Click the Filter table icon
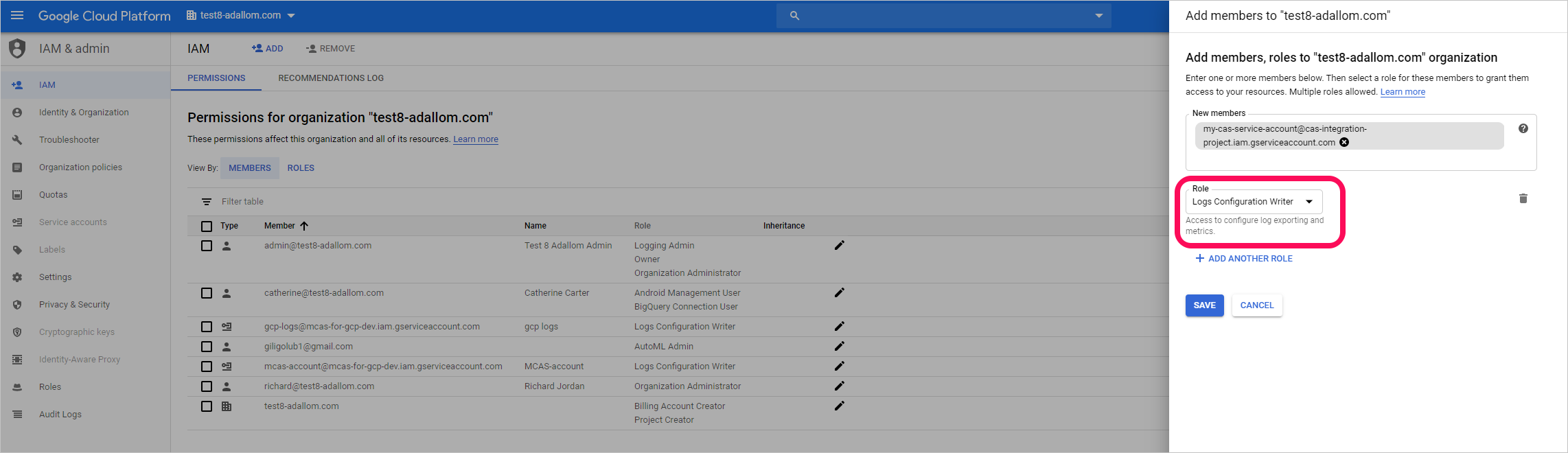The width and height of the screenshot is (1568, 453). pyautogui.click(x=206, y=202)
